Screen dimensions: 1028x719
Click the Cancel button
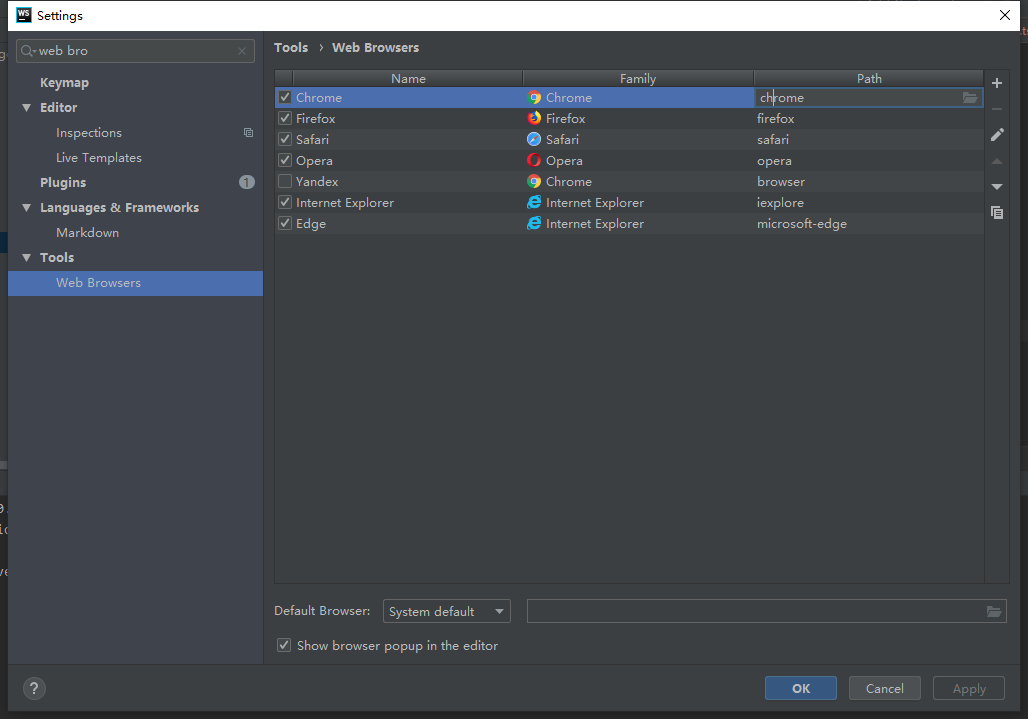tap(884, 688)
